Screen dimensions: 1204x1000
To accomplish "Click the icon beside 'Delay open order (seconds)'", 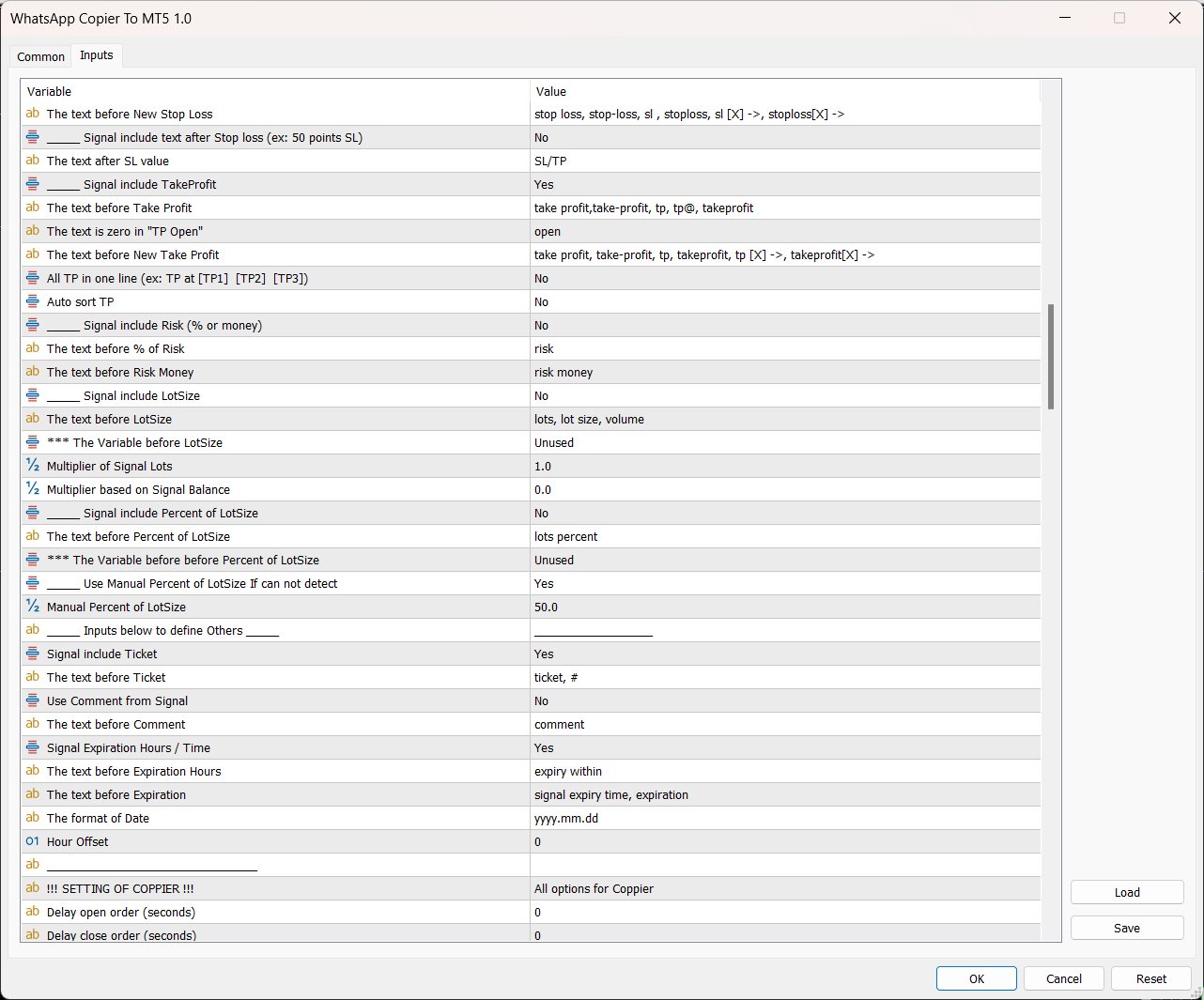I will pos(33,912).
